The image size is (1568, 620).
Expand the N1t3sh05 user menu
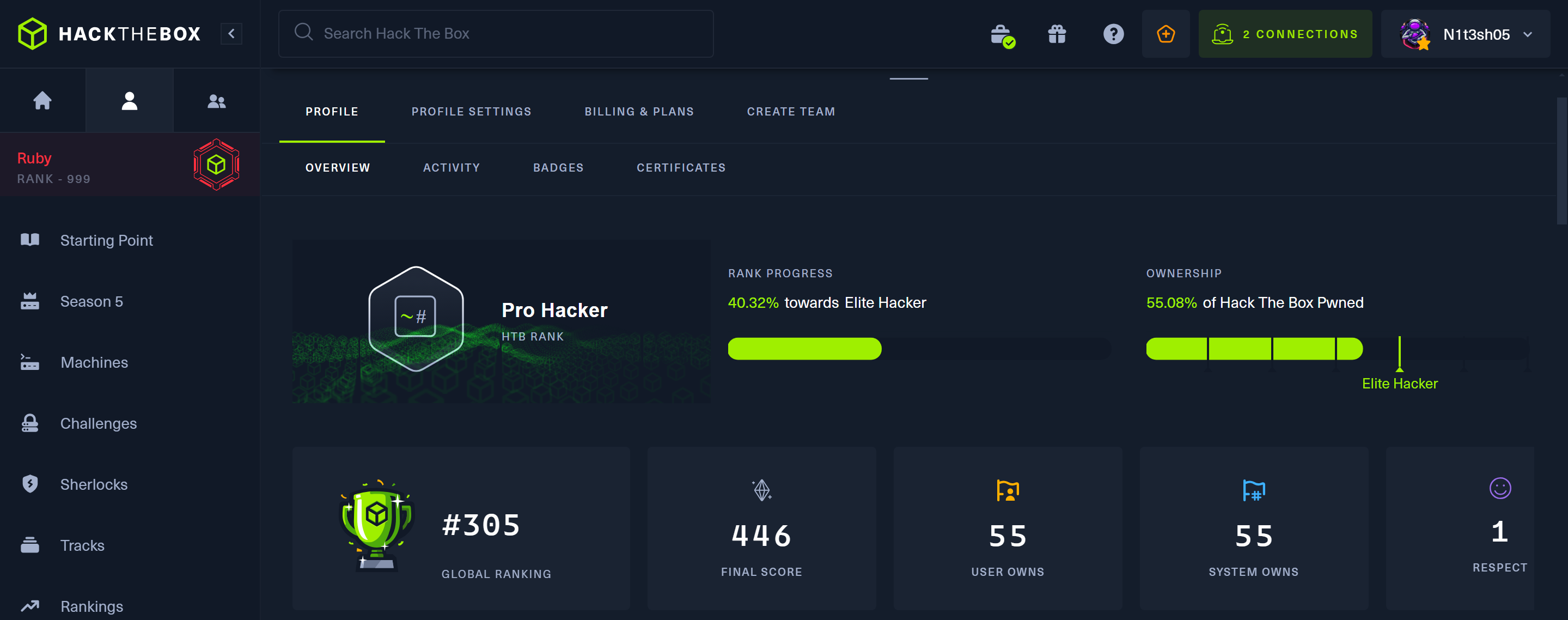1465,34
